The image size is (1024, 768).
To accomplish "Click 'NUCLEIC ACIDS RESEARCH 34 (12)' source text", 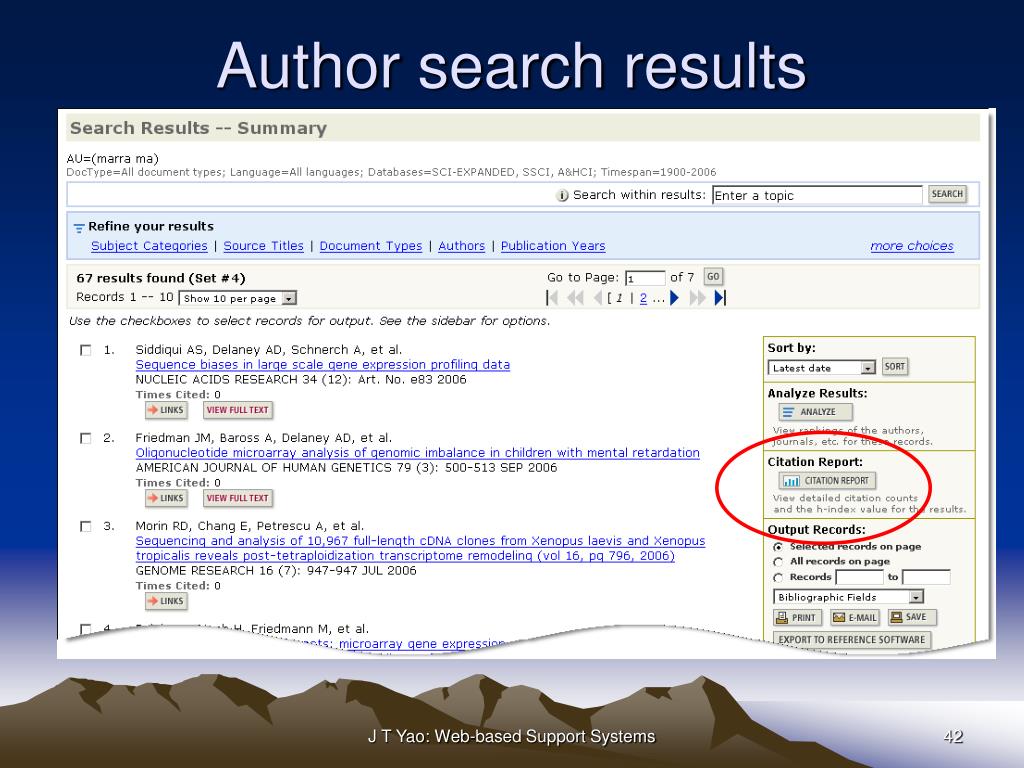I will click(243, 380).
